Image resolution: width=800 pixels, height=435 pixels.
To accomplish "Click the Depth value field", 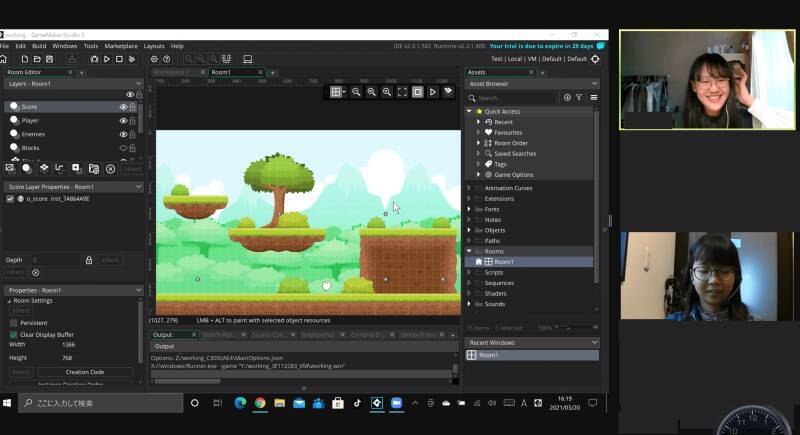I will (55, 260).
